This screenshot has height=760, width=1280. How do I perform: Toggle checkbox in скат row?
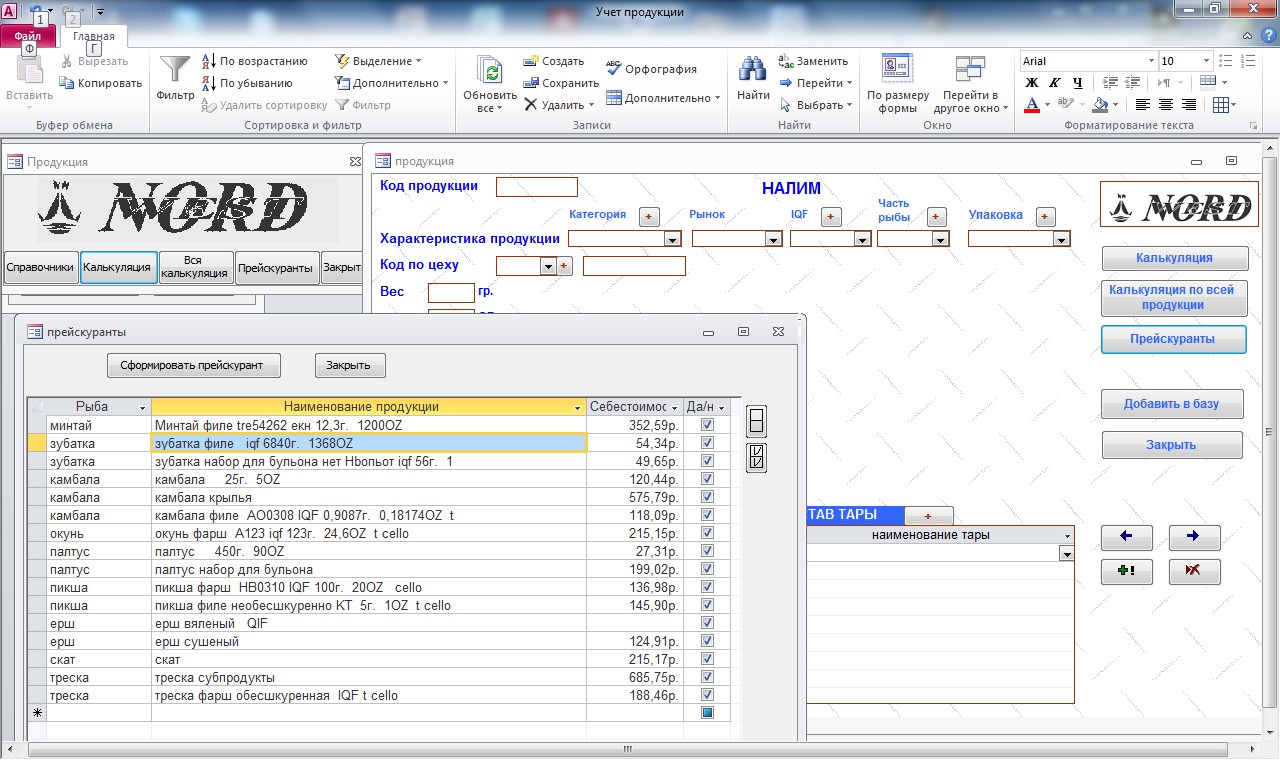pos(708,659)
